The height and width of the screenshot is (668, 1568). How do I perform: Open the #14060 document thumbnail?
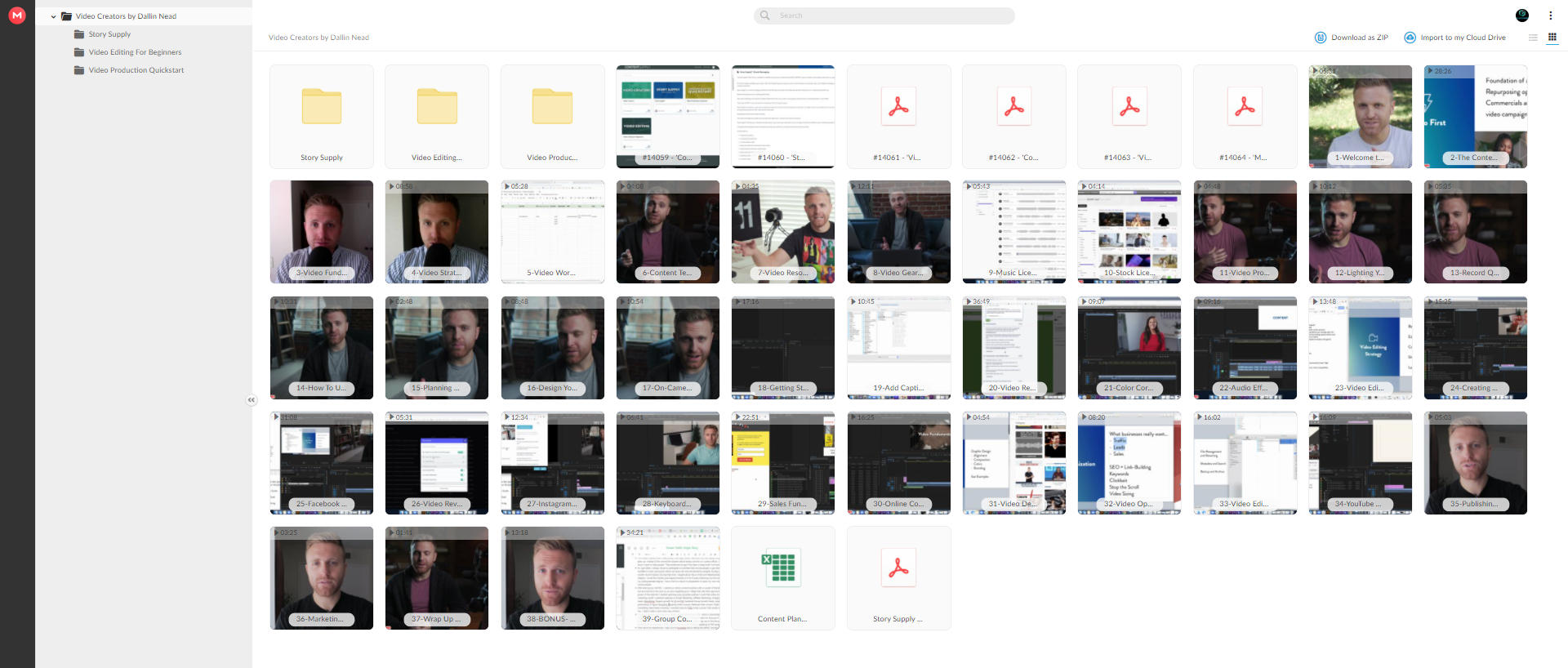pyautogui.click(x=783, y=117)
